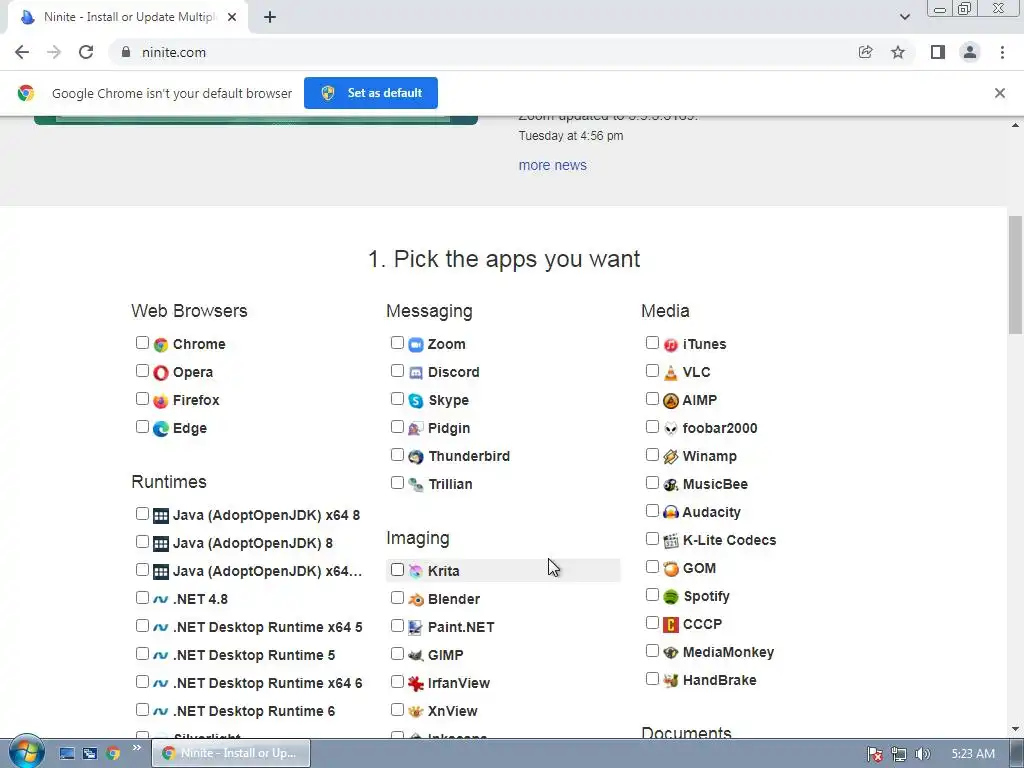Check the Chrome checkbox
Viewport: 1024px width, 768px height.
click(142, 343)
